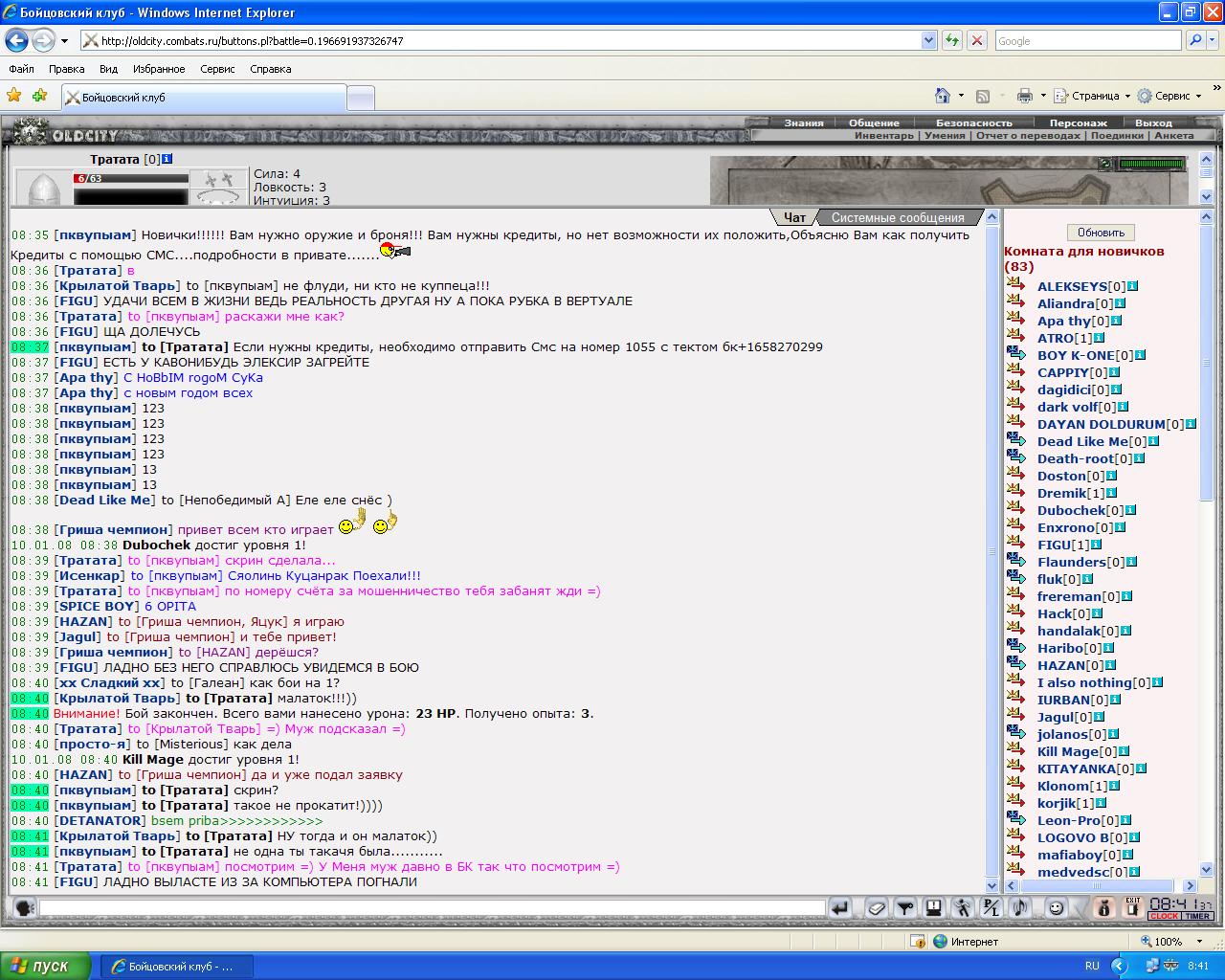Click the Favorites Center star icon
This screenshot has height=980, width=1225.
click(x=13, y=96)
